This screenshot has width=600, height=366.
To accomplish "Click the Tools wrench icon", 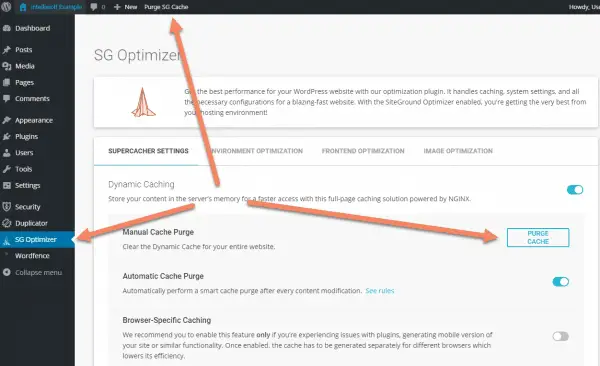I will pos(7,169).
